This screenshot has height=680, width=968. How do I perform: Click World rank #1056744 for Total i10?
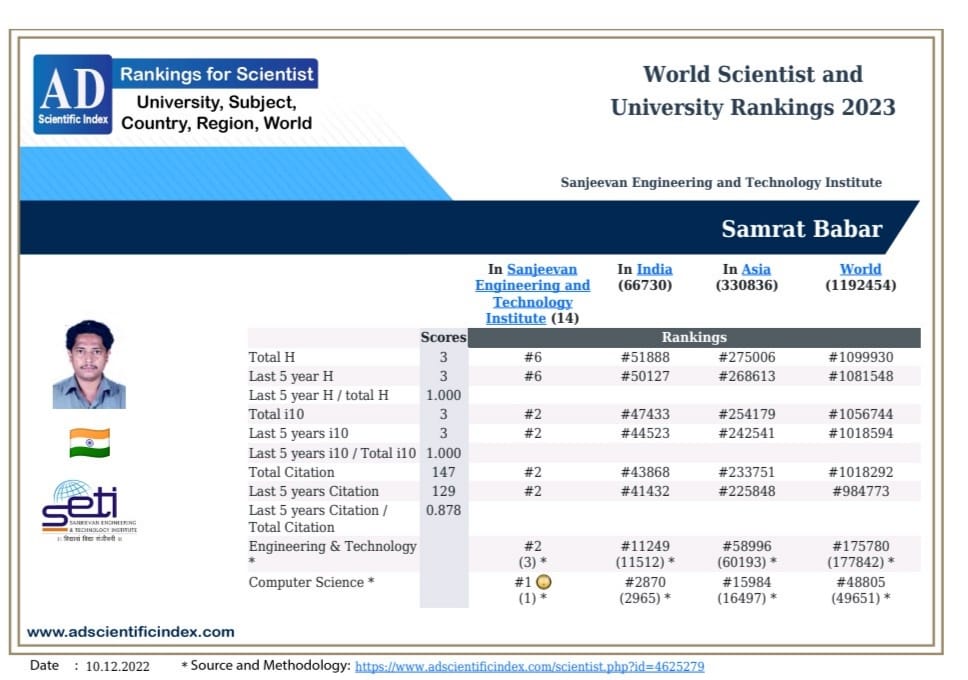click(861, 414)
